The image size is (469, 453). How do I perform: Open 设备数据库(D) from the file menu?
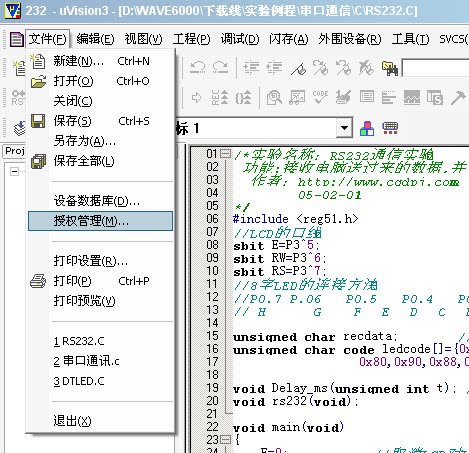(97, 201)
